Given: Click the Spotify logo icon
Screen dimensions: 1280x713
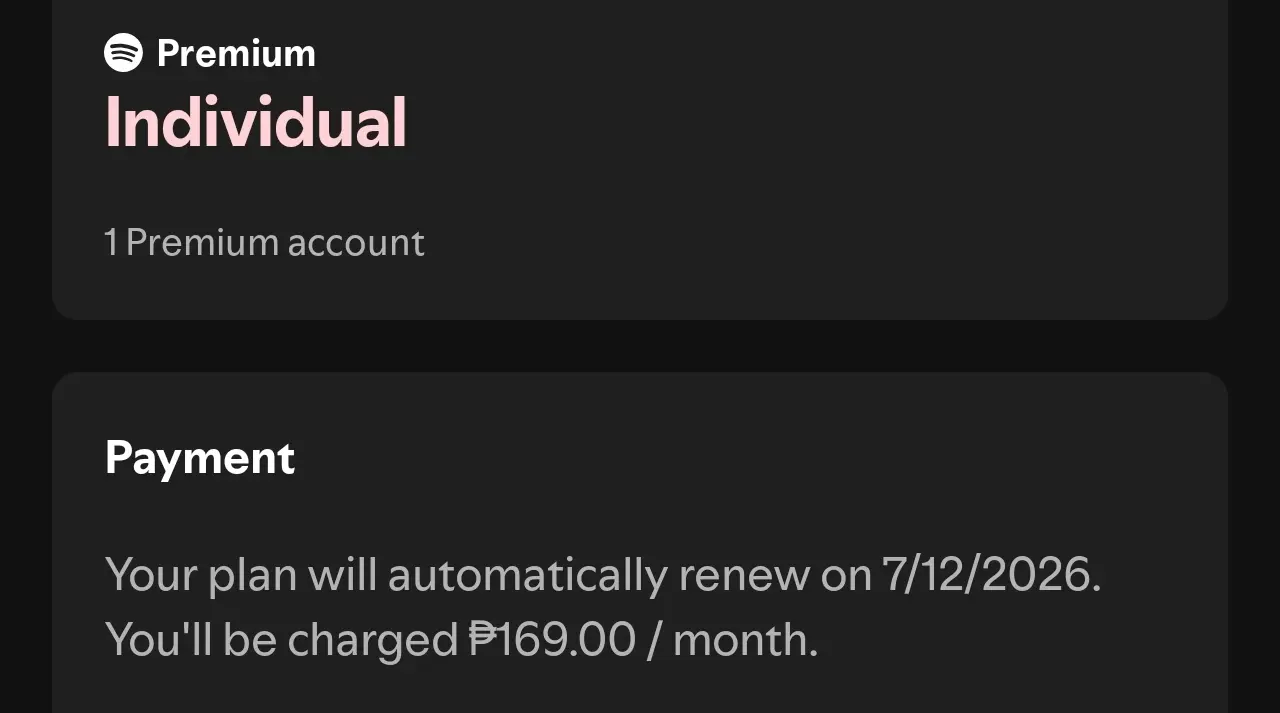Looking at the screenshot, I should [124, 52].
